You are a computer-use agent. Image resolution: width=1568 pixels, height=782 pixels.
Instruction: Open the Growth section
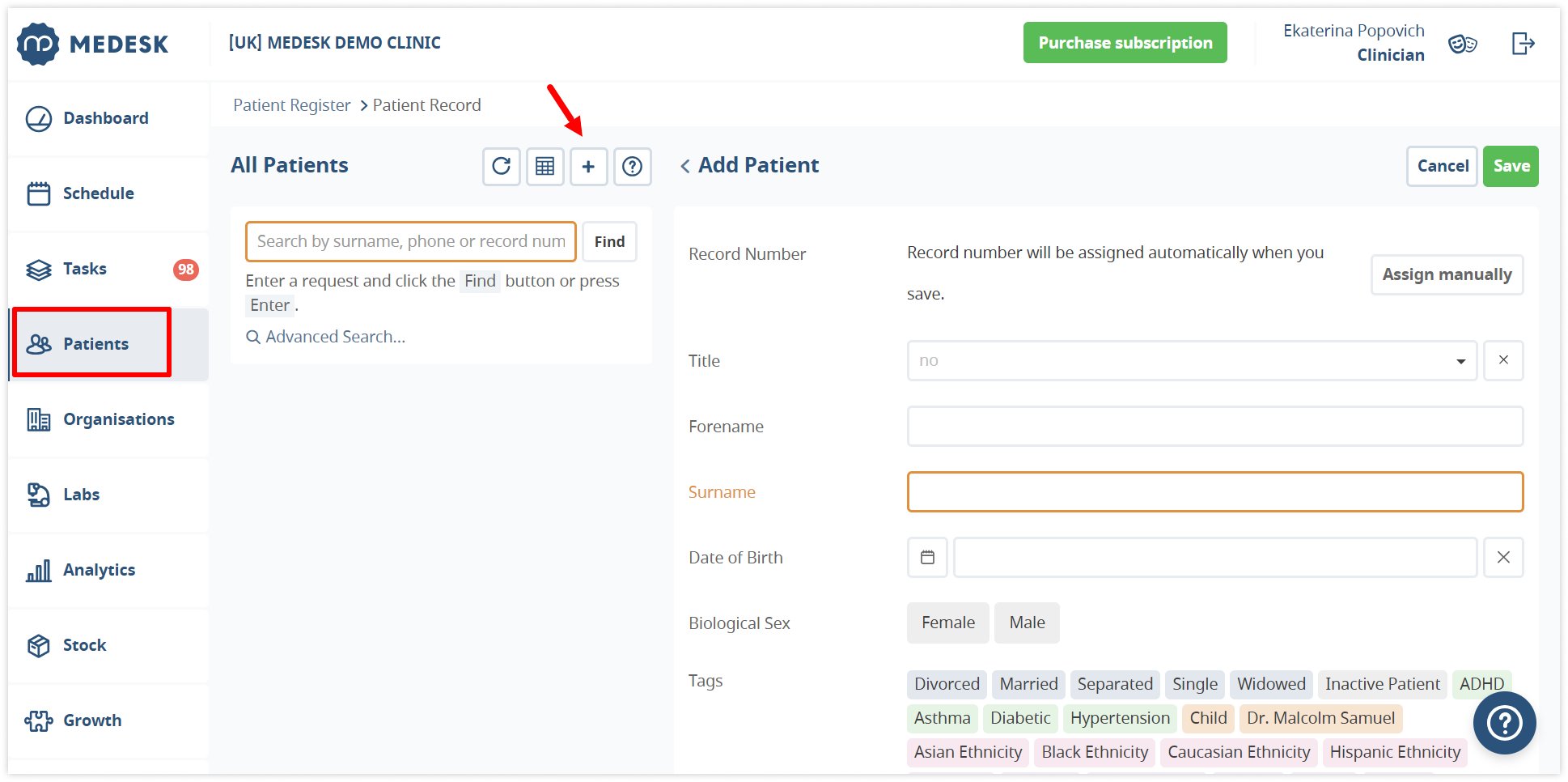(92, 720)
